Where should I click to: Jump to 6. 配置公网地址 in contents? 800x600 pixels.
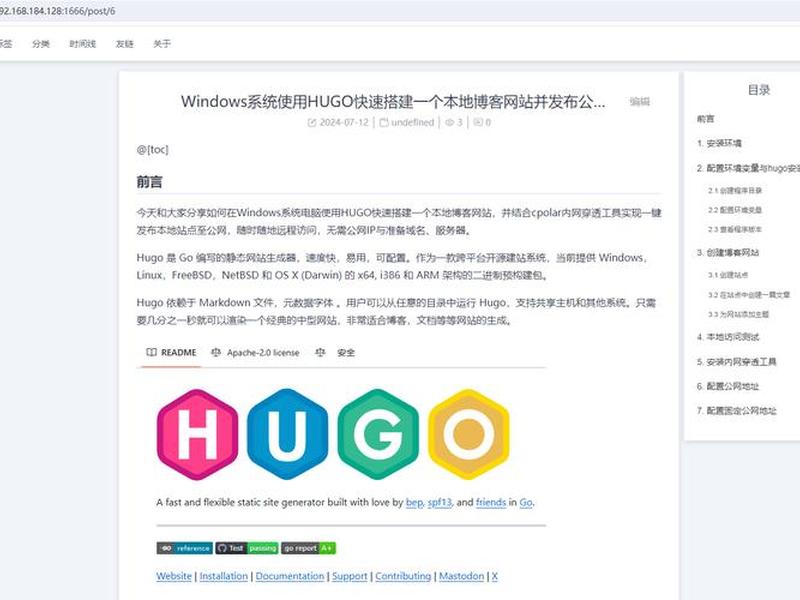pyautogui.click(x=728, y=386)
